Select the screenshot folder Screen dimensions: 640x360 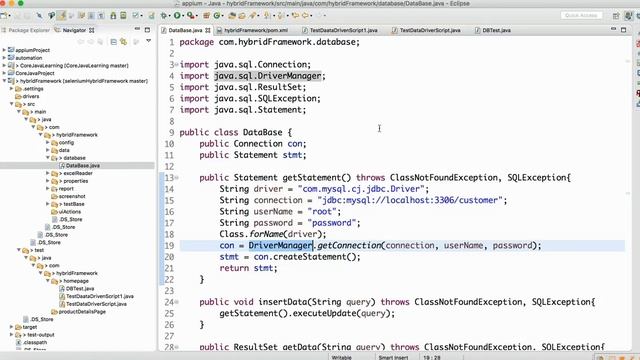coord(72,196)
